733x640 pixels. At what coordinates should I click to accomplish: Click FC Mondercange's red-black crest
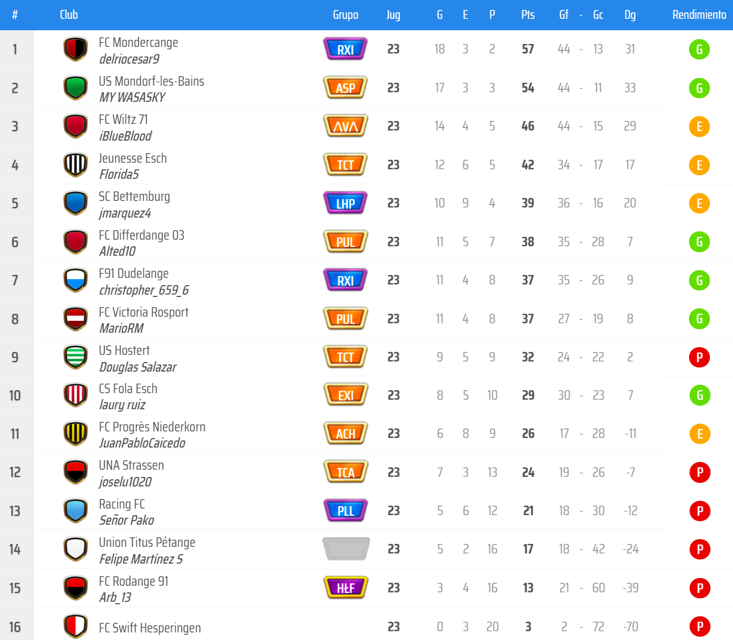[x=75, y=50]
